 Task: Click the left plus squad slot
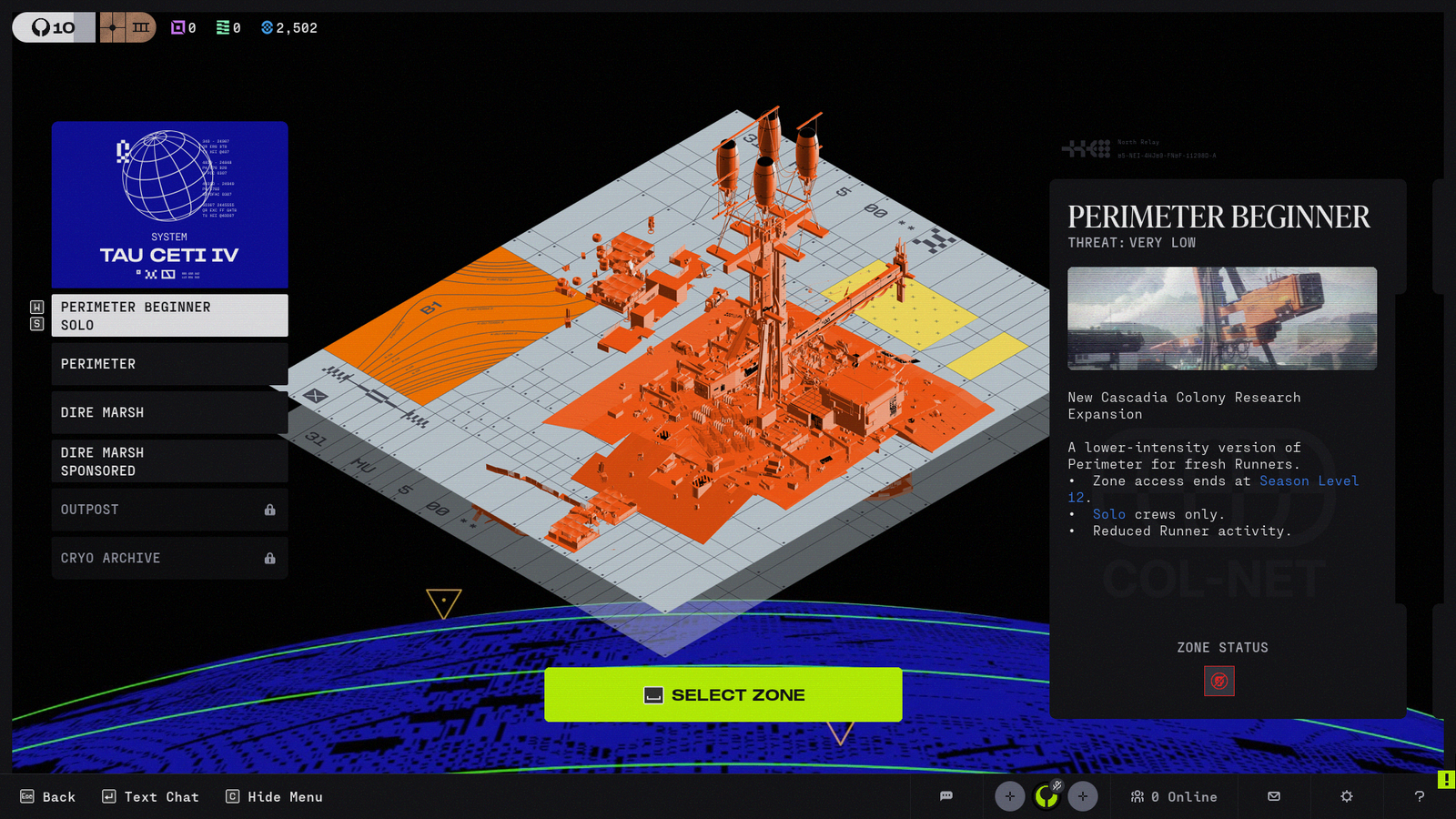click(x=1009, y=796)
